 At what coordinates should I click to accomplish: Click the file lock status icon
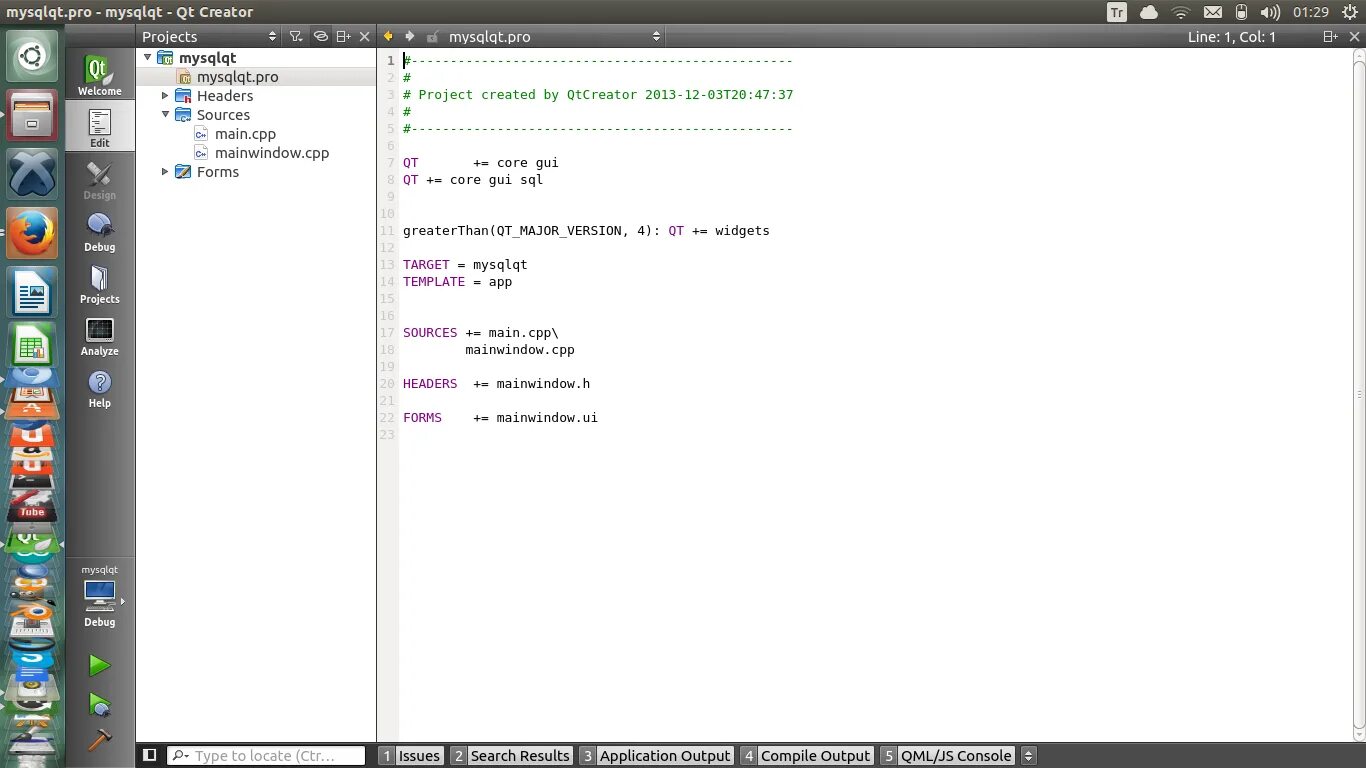[432, 36]
